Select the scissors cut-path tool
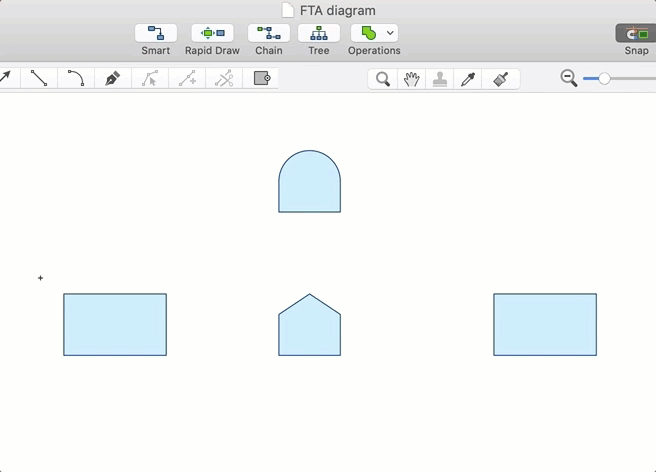The image size is (656, 472). pyautogui.click(x=224, y=78)
